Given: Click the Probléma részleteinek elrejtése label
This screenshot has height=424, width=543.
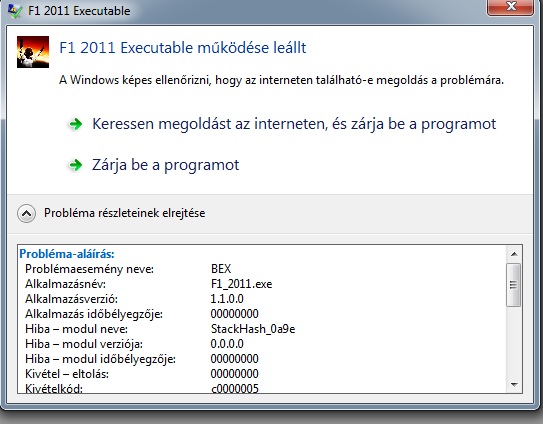Looking at the screenshot, I should pos(124,213).
